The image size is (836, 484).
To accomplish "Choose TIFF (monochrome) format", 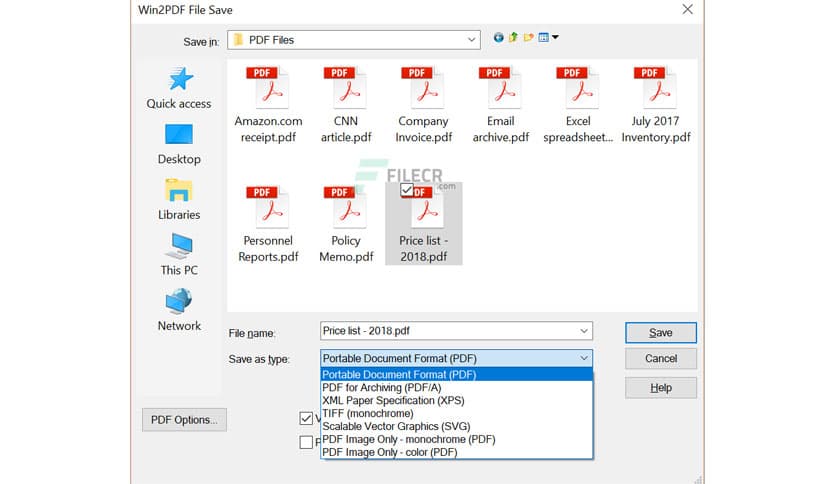I will coord(456,414).
